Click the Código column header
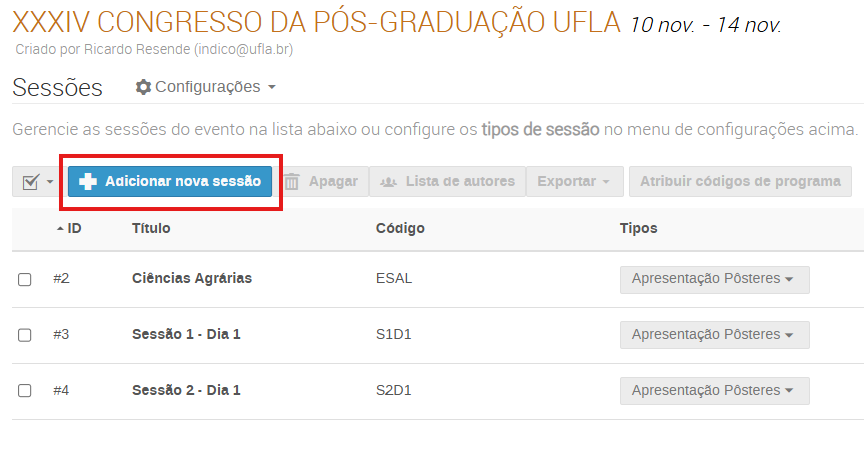The width and height of the screenshot is (864, 458). [x=400, y=228]
